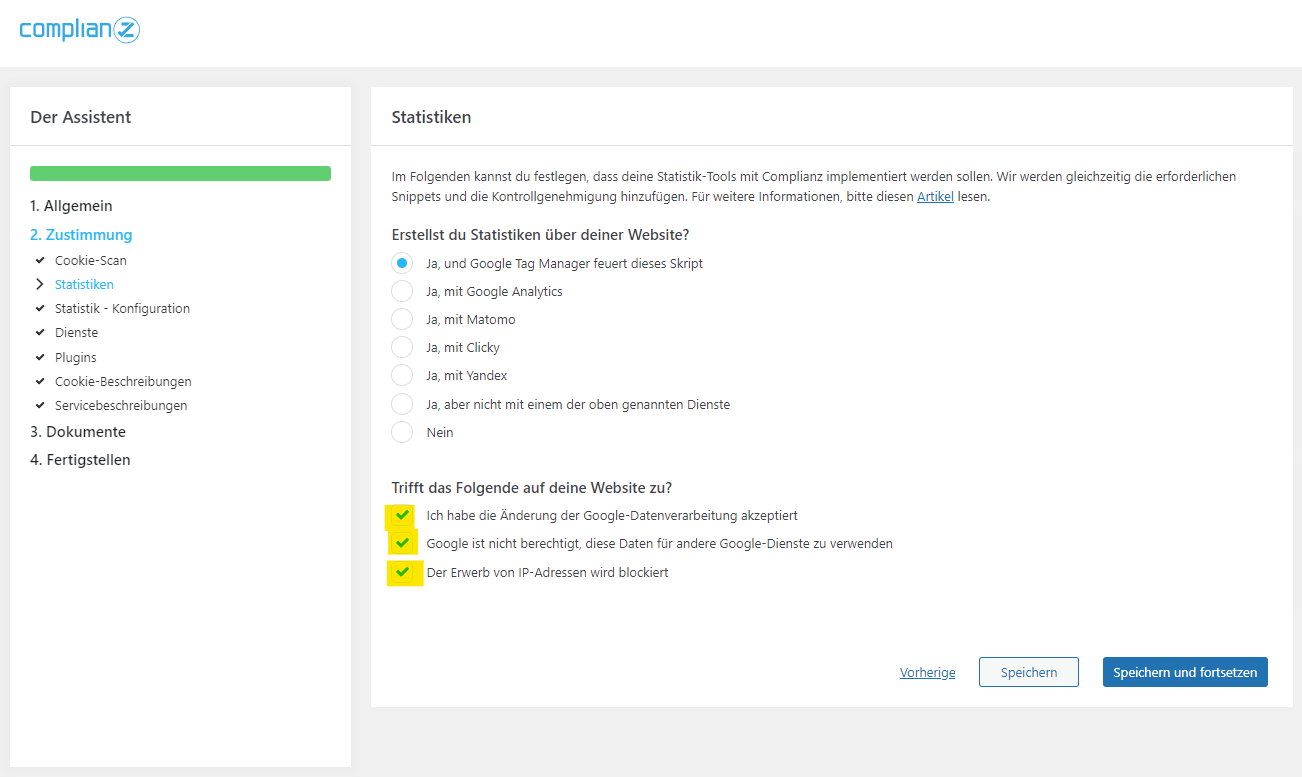This screenshot has width=1302, height=777.
Task: Select 'Ja, mit Google Analytics' option
Action: coord(402,291)
